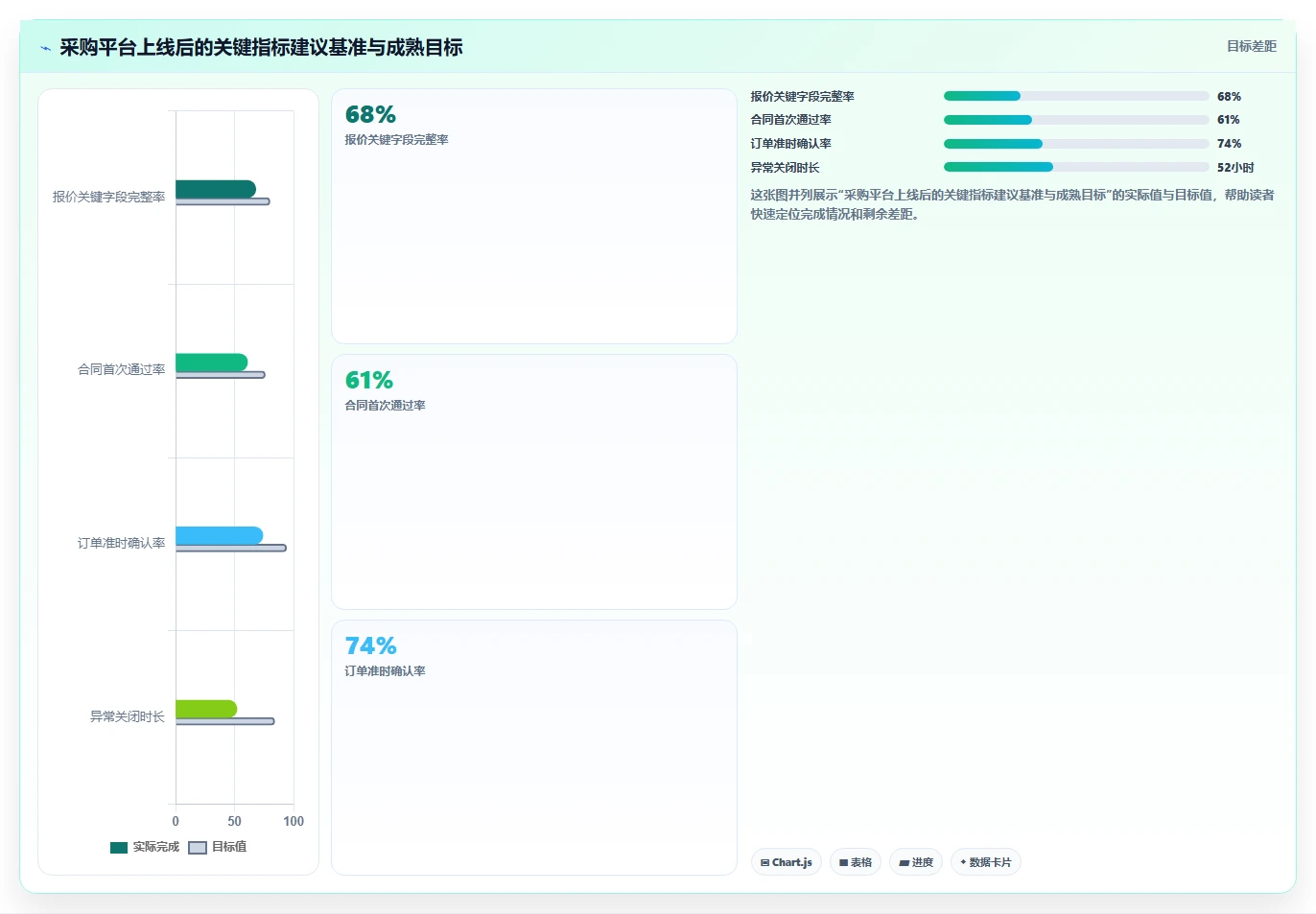Viewport: 1316px width, 914px height.
Task: Click the 报价关键字段完整率 progress bar
Action: pos(1076,96)
